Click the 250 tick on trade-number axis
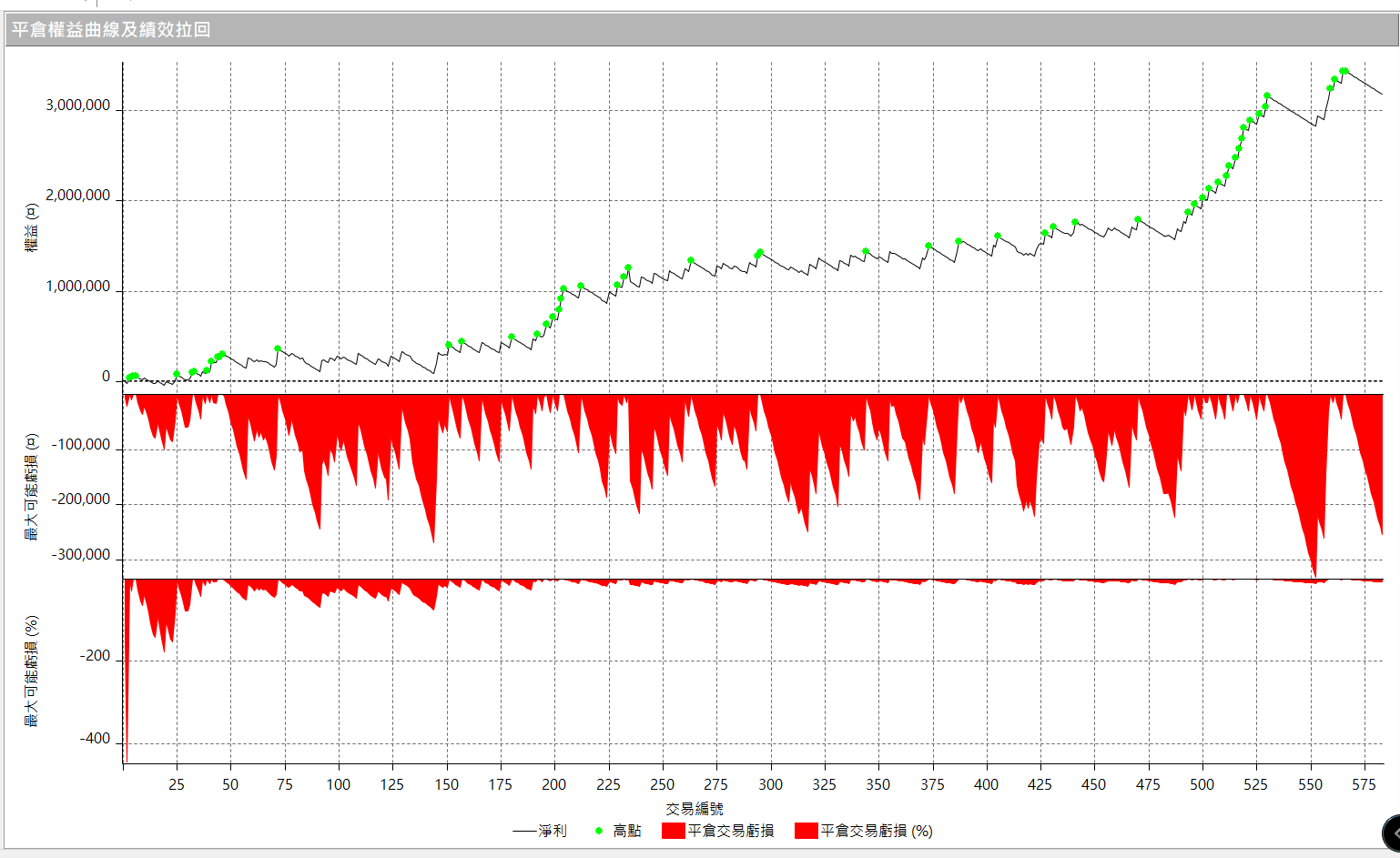 pos(663,784)
